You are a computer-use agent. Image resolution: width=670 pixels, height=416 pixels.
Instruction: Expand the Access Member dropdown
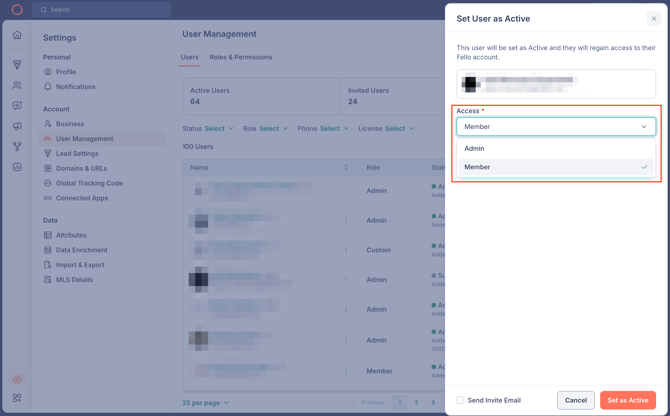(x=556, y=127)
